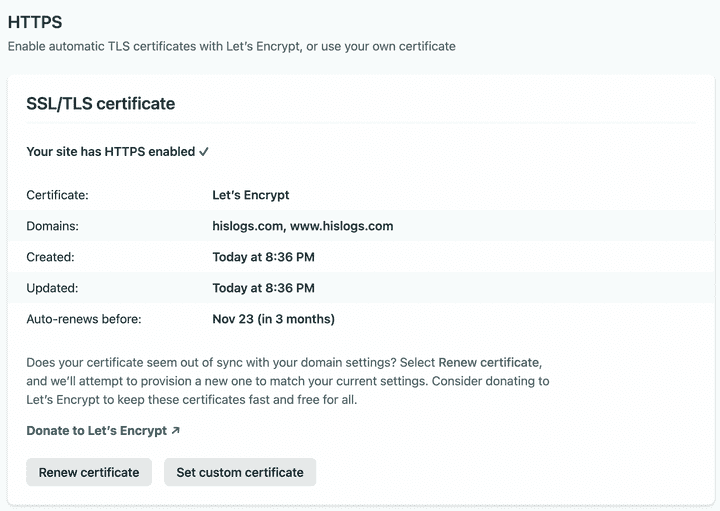The height and width of the screenshot is (511, 720).
Task: Click the 'Domains:' row label
Action: pyautogui.click(x=52, y=226)
